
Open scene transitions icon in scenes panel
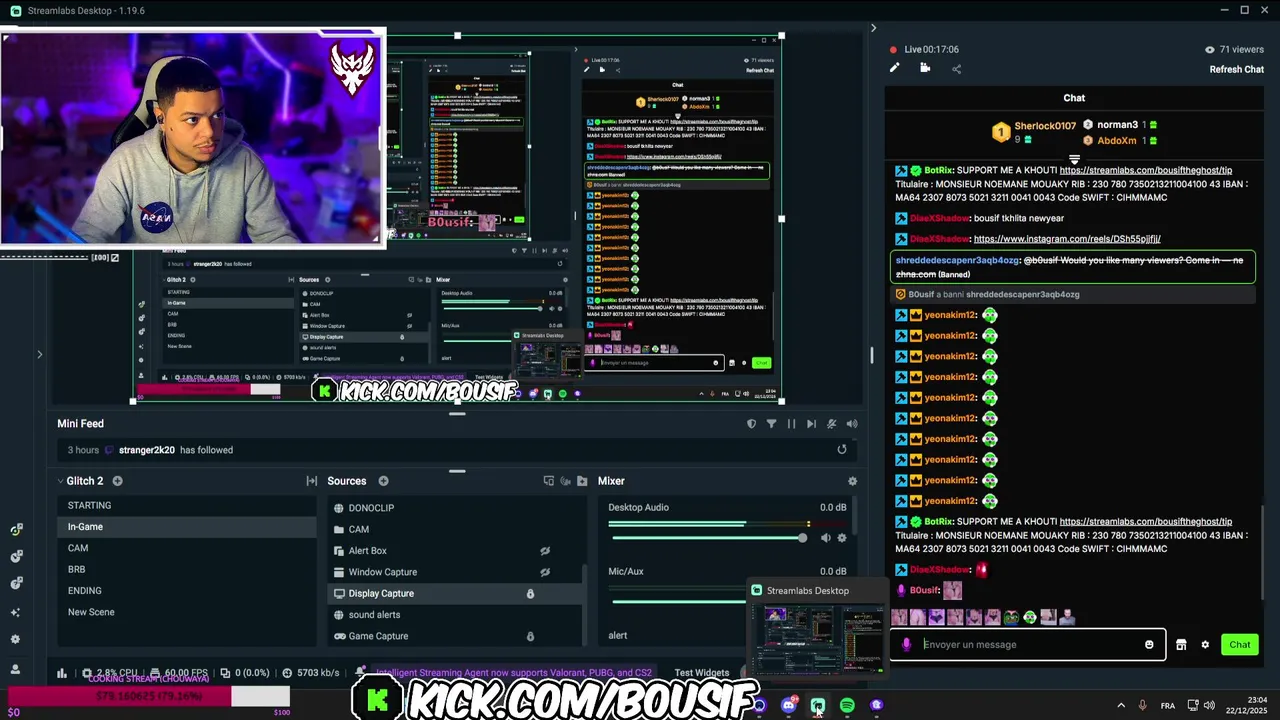point(311,481)
